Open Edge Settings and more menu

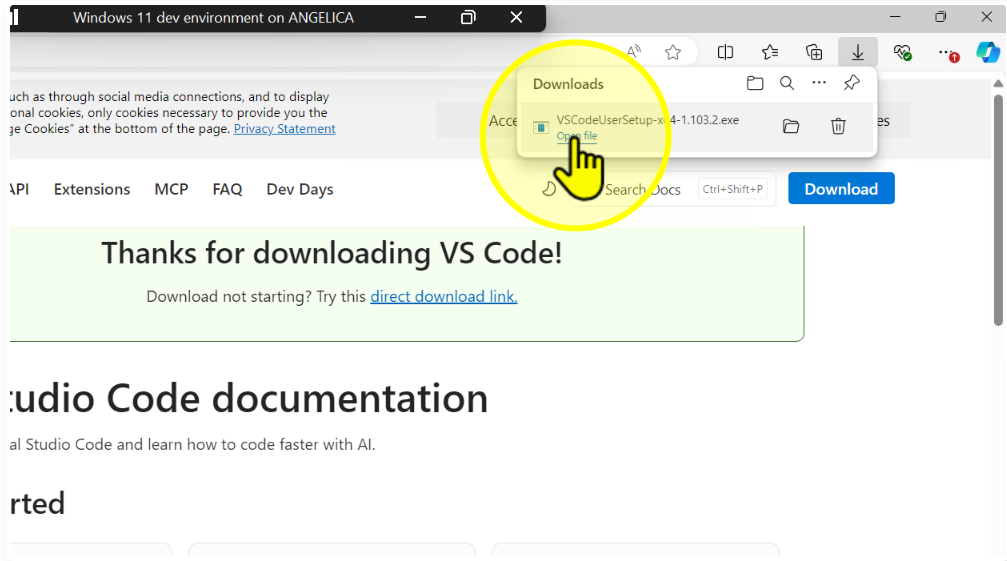pos(947,53)
